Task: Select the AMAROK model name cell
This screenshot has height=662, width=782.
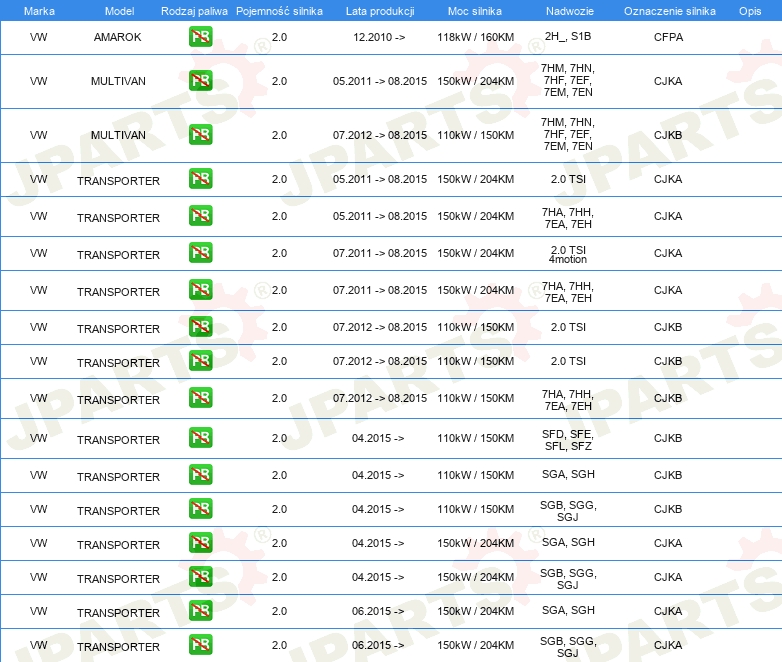Action: click(118, 38)
